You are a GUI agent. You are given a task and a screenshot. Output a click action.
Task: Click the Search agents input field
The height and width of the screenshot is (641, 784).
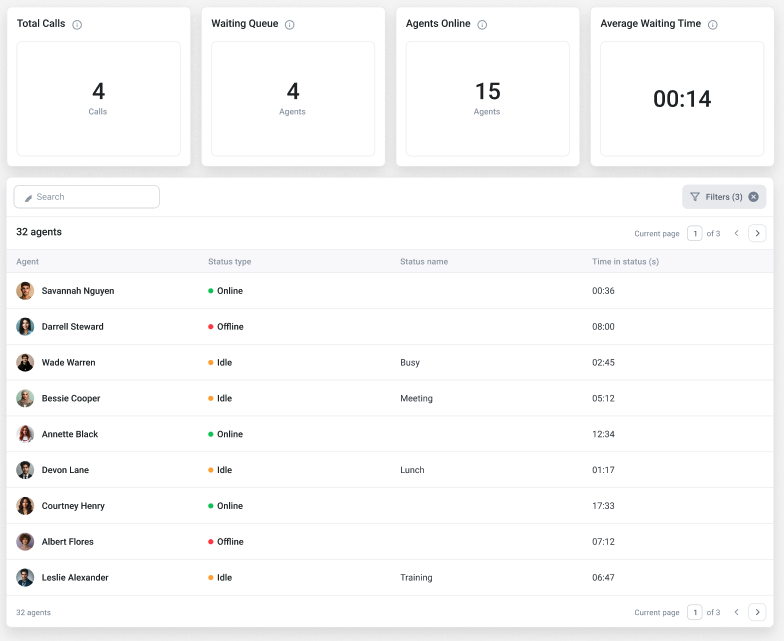click(x=87, y=197)
